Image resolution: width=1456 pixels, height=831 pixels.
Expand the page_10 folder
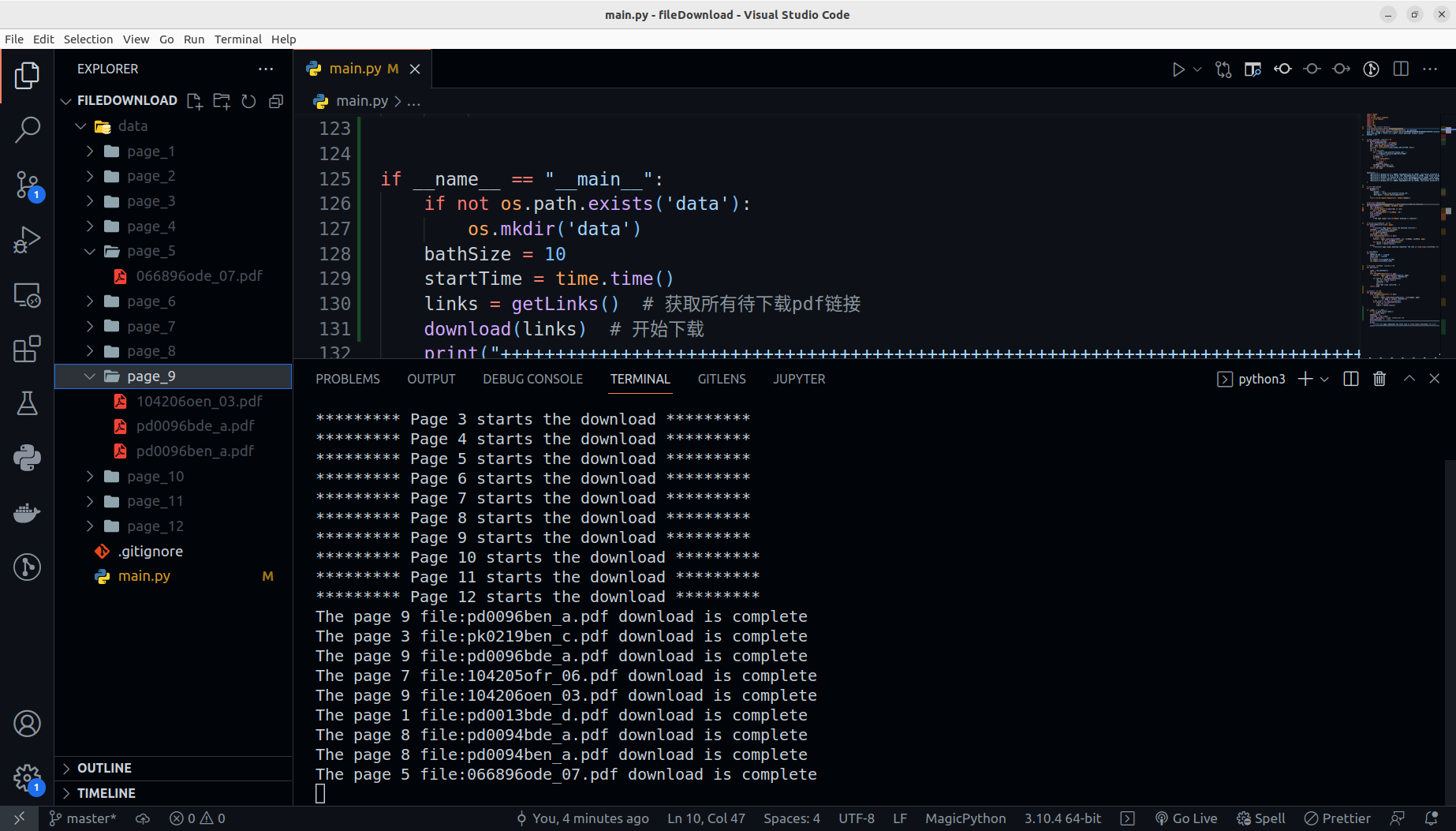point(155,477)
